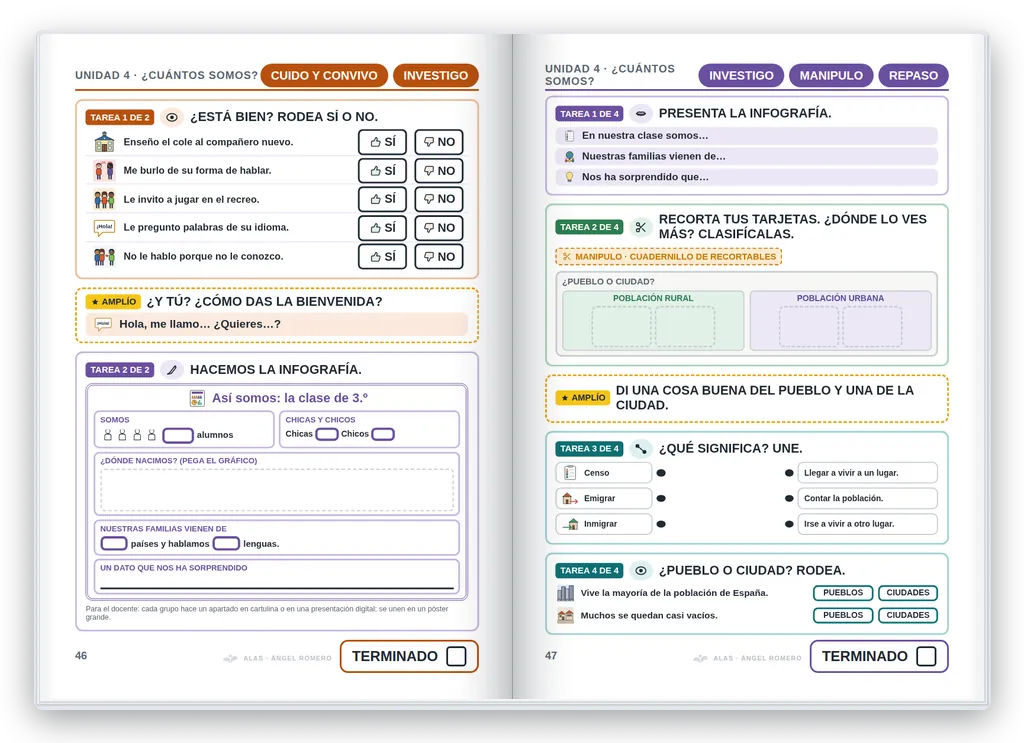1024x743 pixels.
Task: Select CIUDADES for "Muchos se quedan casi vacíos"
Action: point(908,615)
